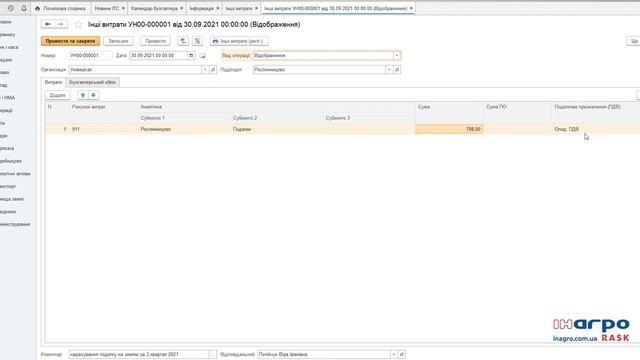This screenshot has height=360, width=640.
Task: Click the Записати button
Action: (118, 41)
